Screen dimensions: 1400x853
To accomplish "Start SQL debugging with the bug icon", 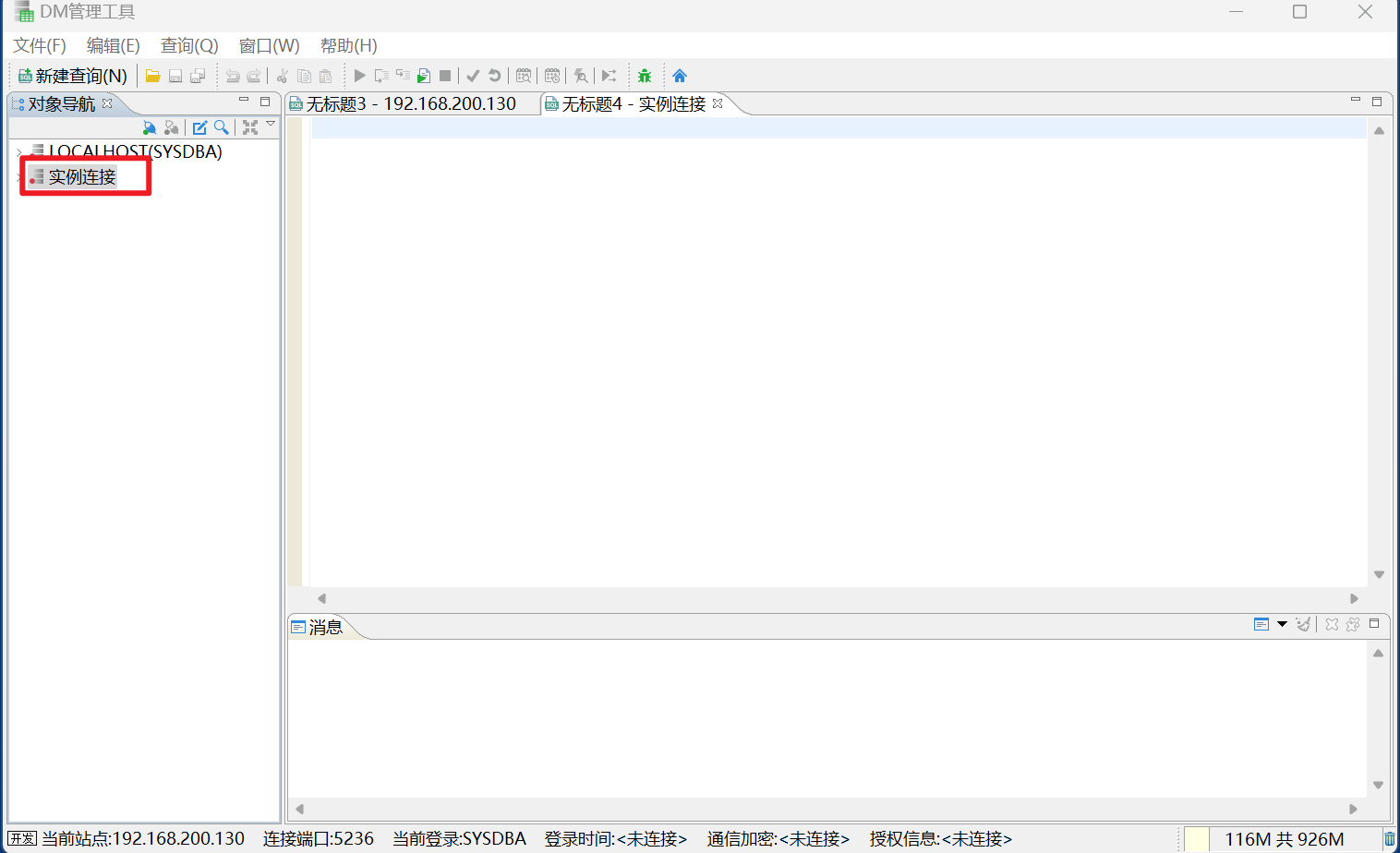I will (x=644, y=75).
